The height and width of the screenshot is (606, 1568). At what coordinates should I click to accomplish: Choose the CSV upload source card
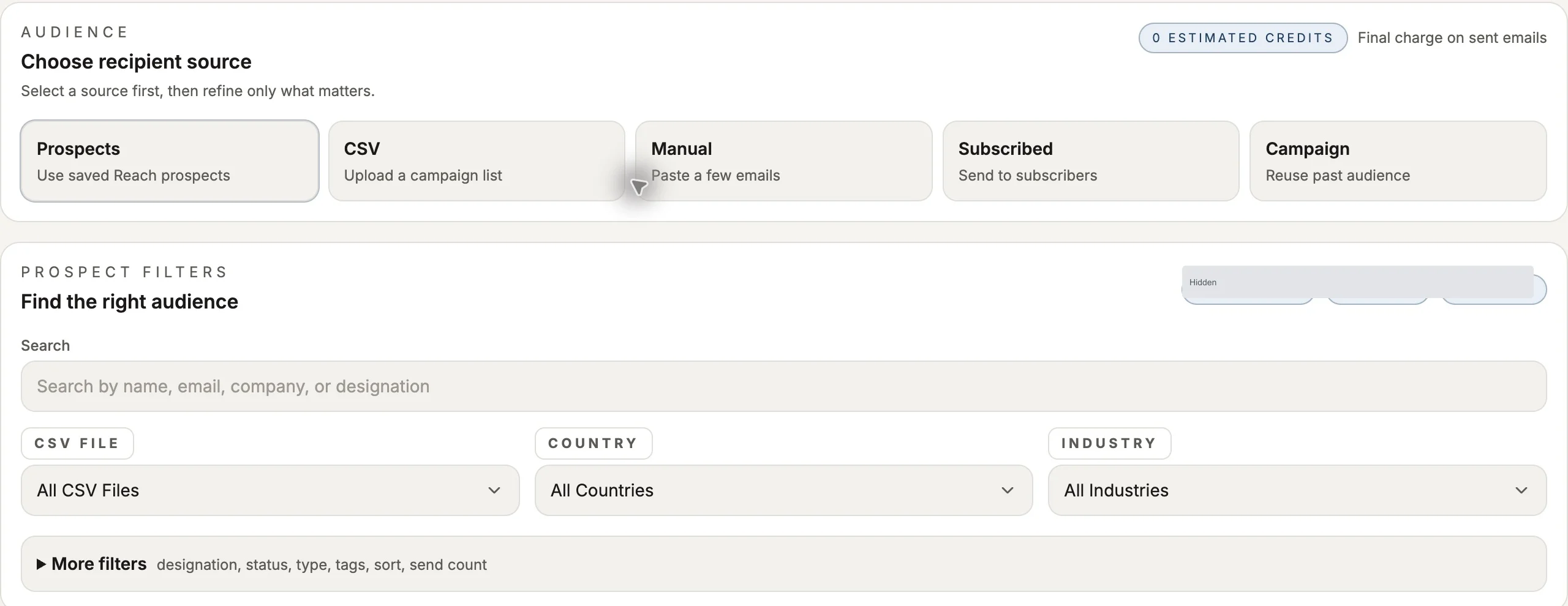click(x=477, y=161)
